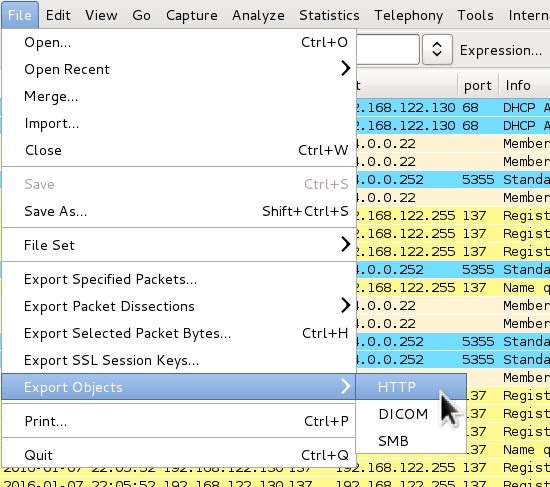Expand the Export Objects submenu
The image size is (550, 487).
(x=179, y=387)
